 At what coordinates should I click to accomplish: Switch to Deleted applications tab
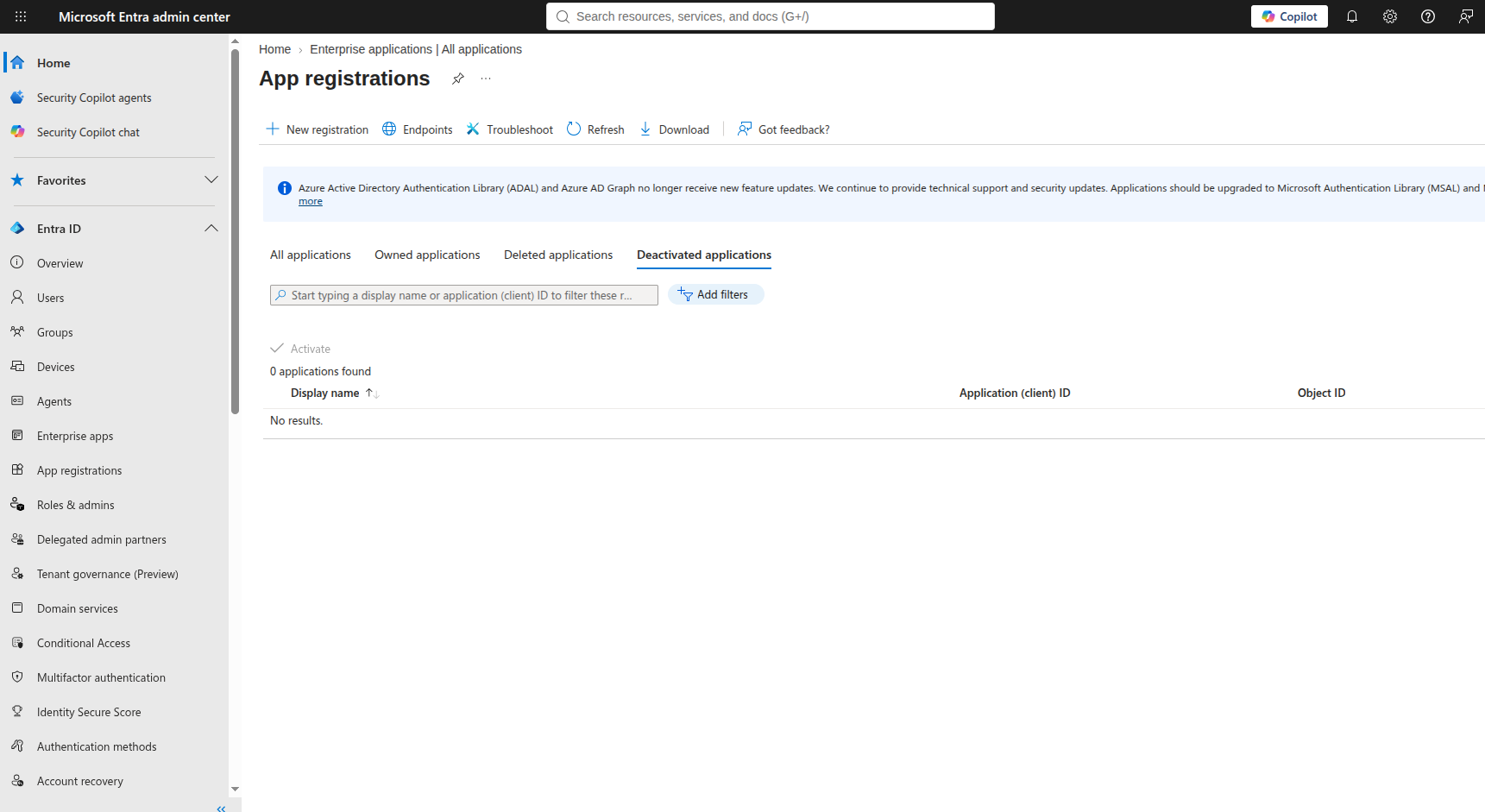pyautogui.click(x=558, y=255)
